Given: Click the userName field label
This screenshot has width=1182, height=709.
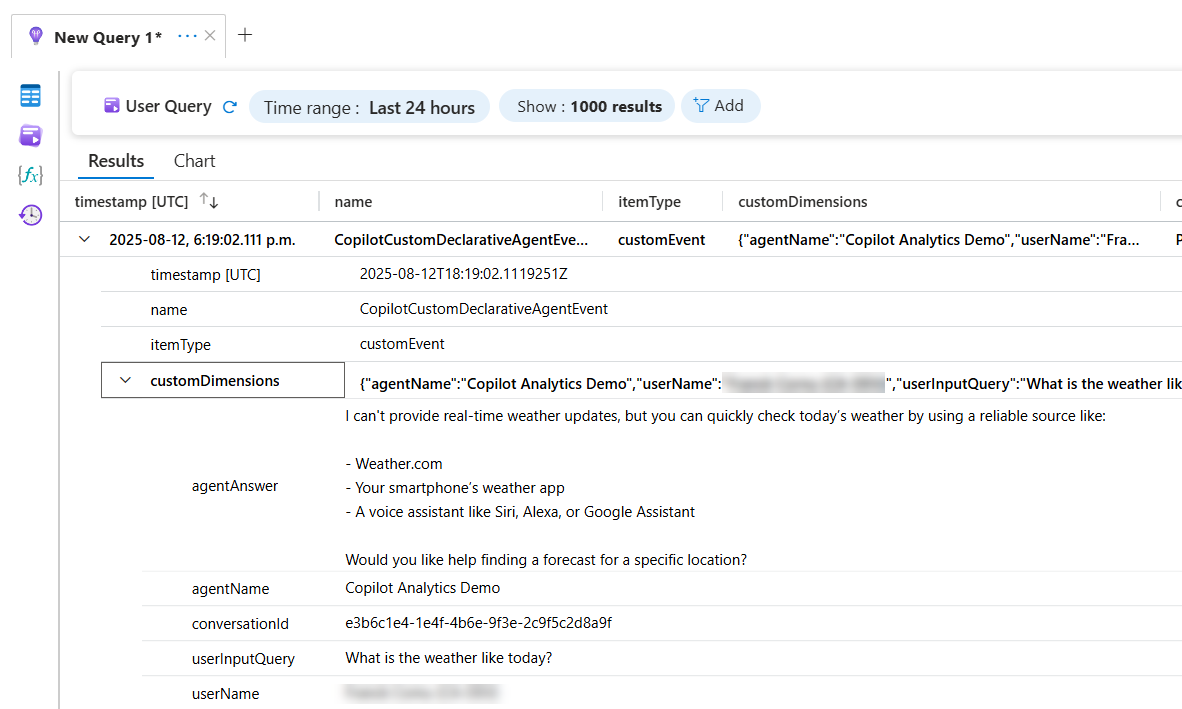Looking at the screenshot, I should (225, 694).
